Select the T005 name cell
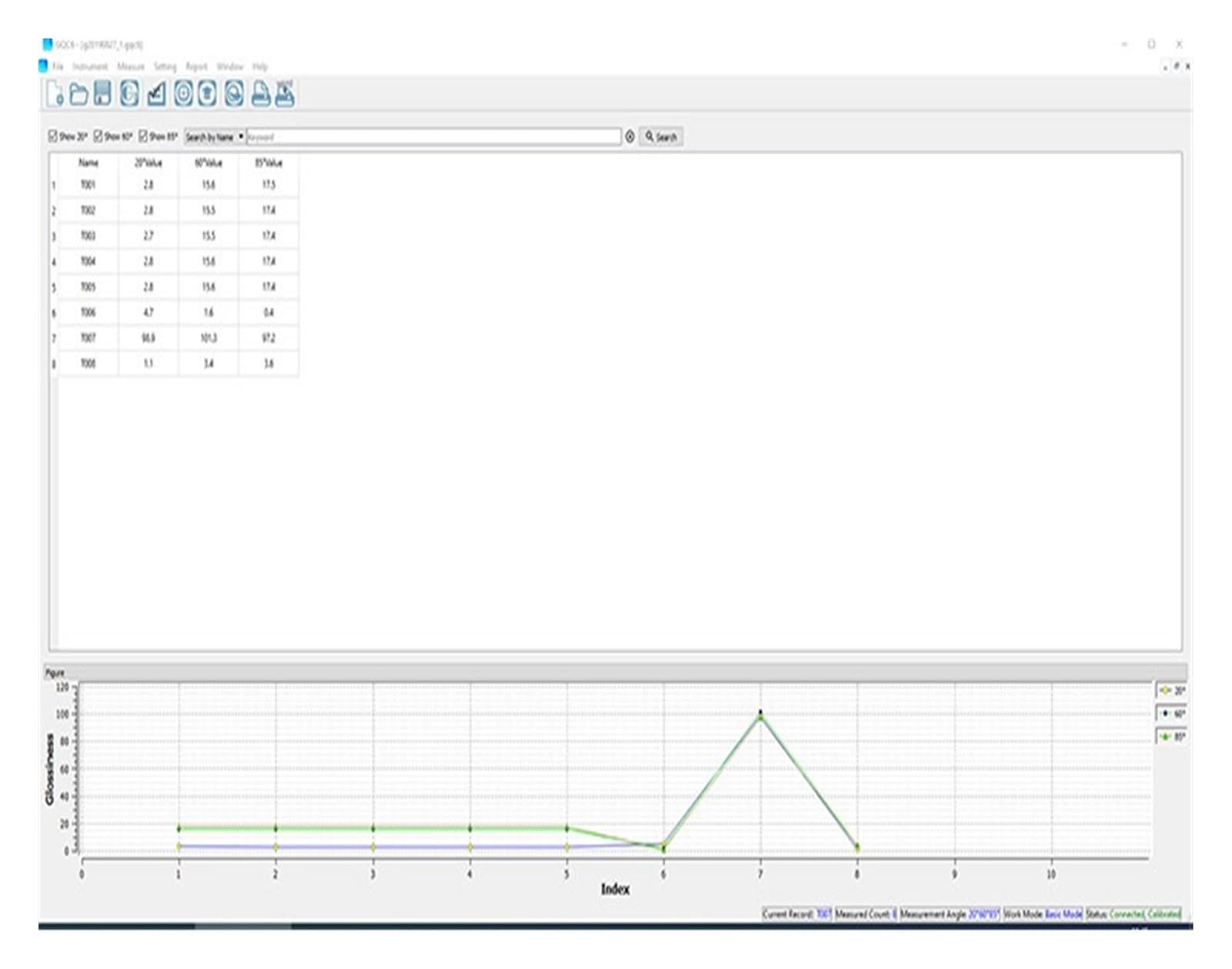Image resolution: width=1232 pixels, height=969 pixels. 89,286
